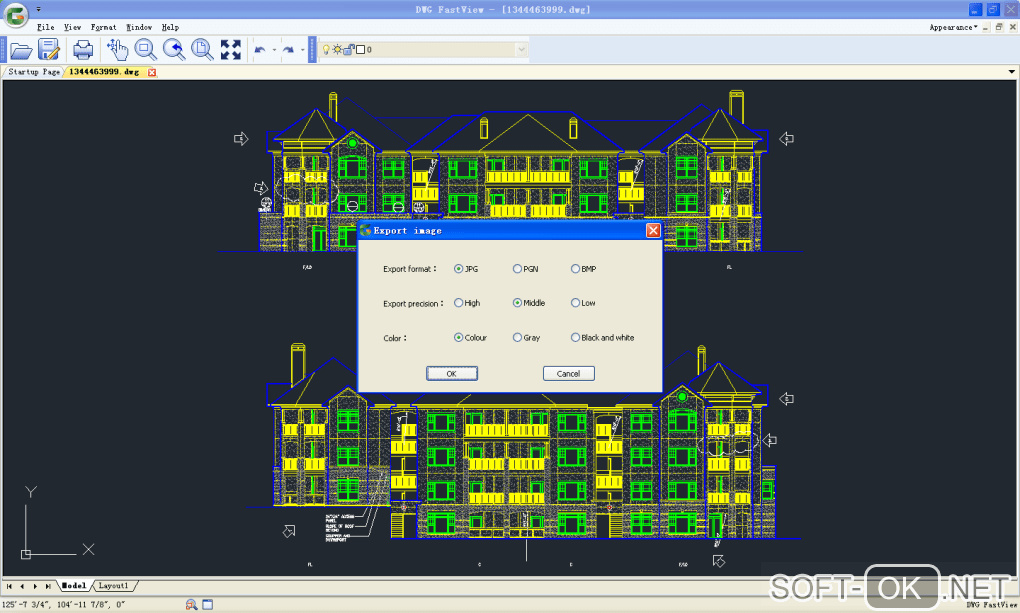Select the Pan hand tool

[x=117, y=49]
